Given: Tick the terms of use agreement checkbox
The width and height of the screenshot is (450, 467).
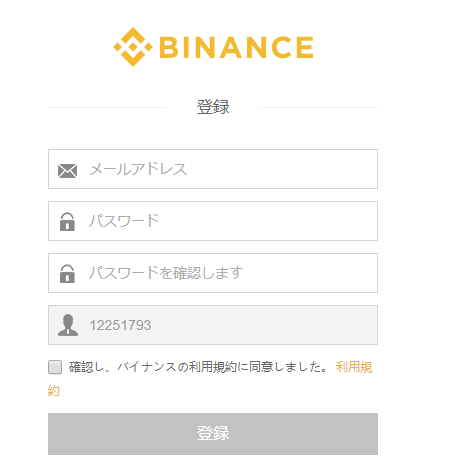Looking at the screenshot, I should click(x=55, y=367).
